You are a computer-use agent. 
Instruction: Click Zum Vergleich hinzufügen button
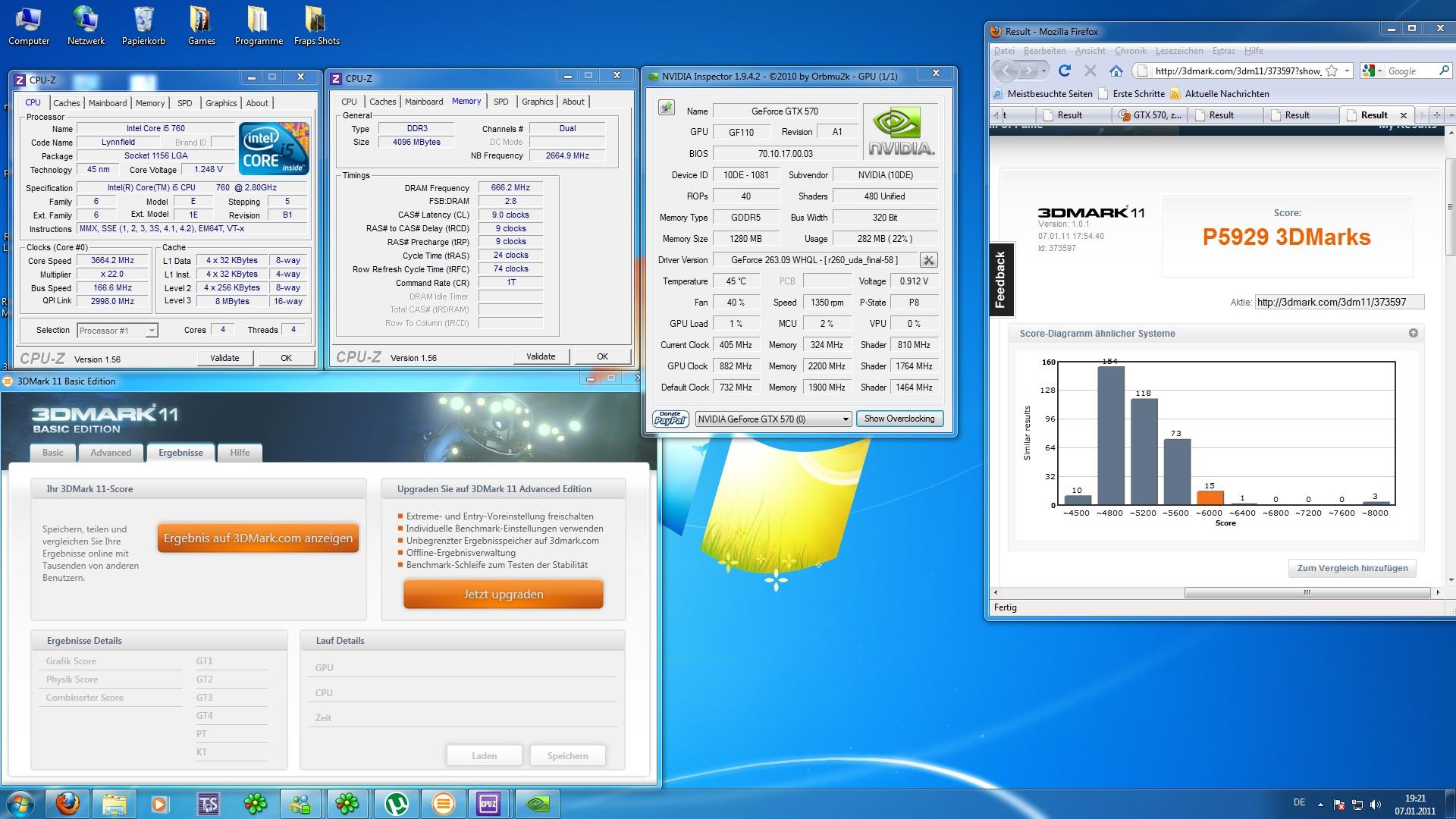pos(1352,568)
